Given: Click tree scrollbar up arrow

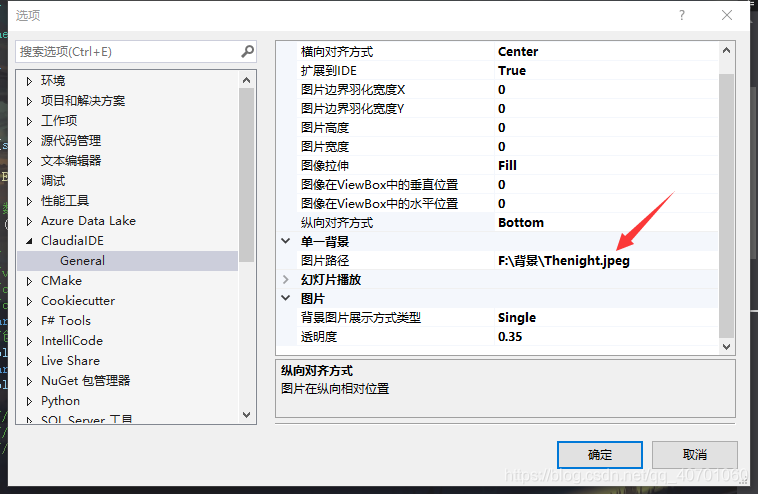Looking at the screenshot, I should (x=247, y=80).
